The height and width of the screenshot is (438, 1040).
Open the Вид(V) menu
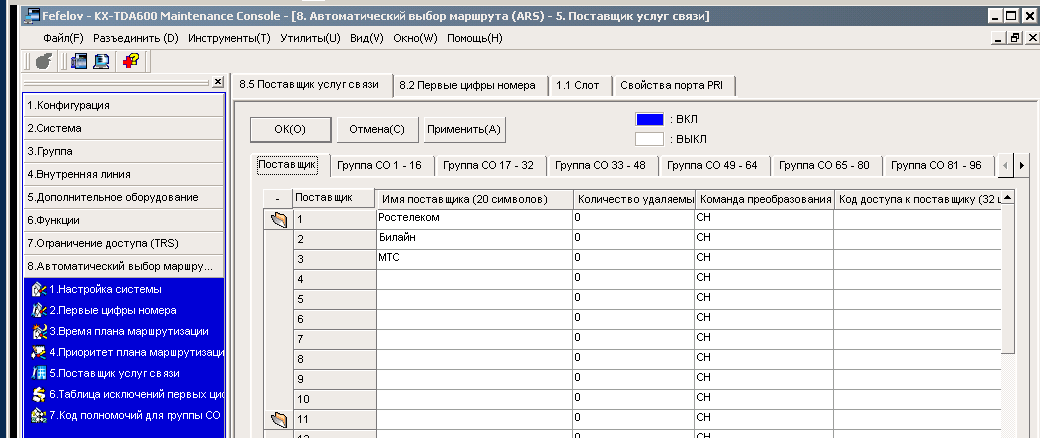[367, 38]
